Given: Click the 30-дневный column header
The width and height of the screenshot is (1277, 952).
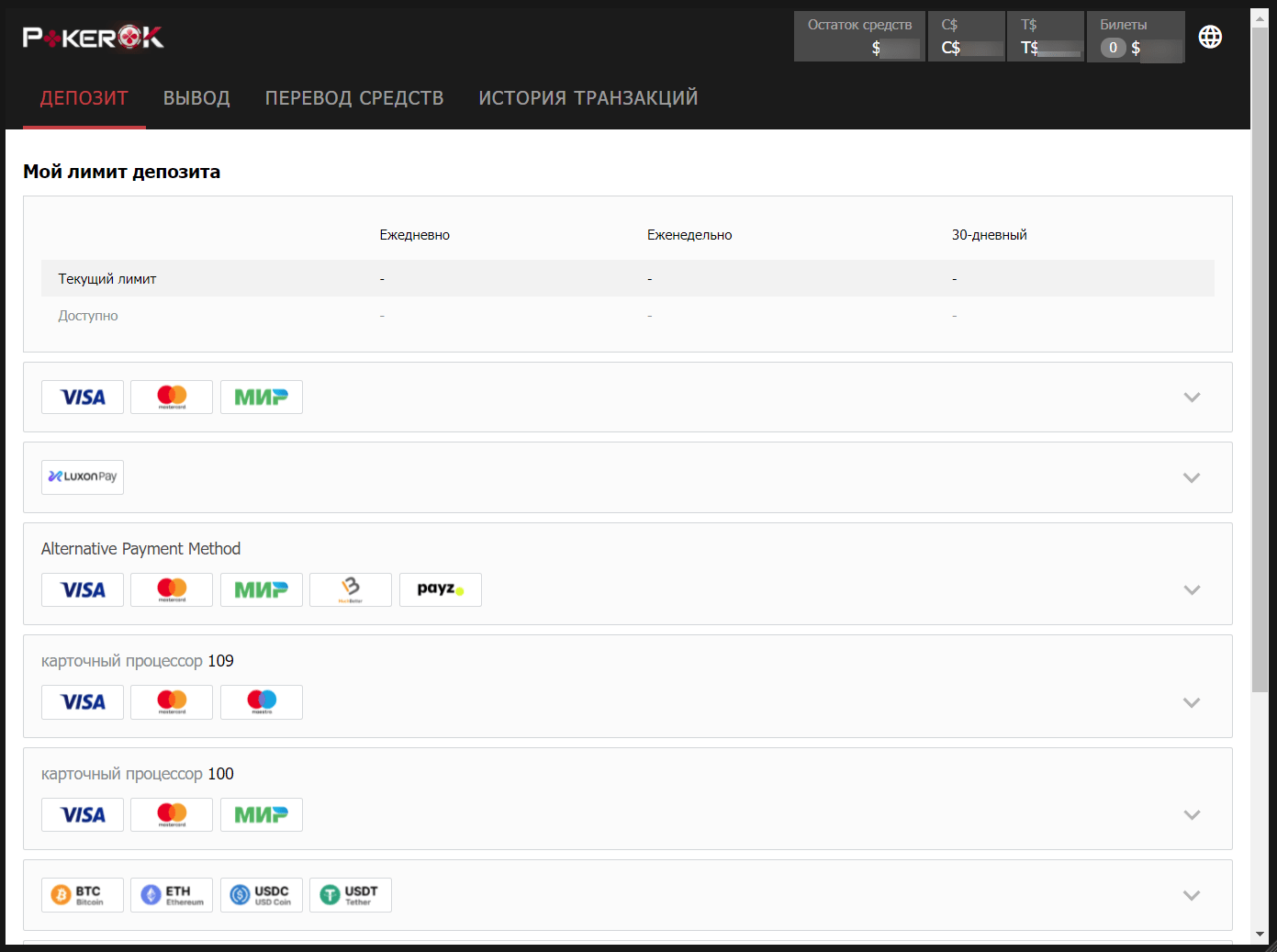Looking at the screenshot, I should click(989, 235).
